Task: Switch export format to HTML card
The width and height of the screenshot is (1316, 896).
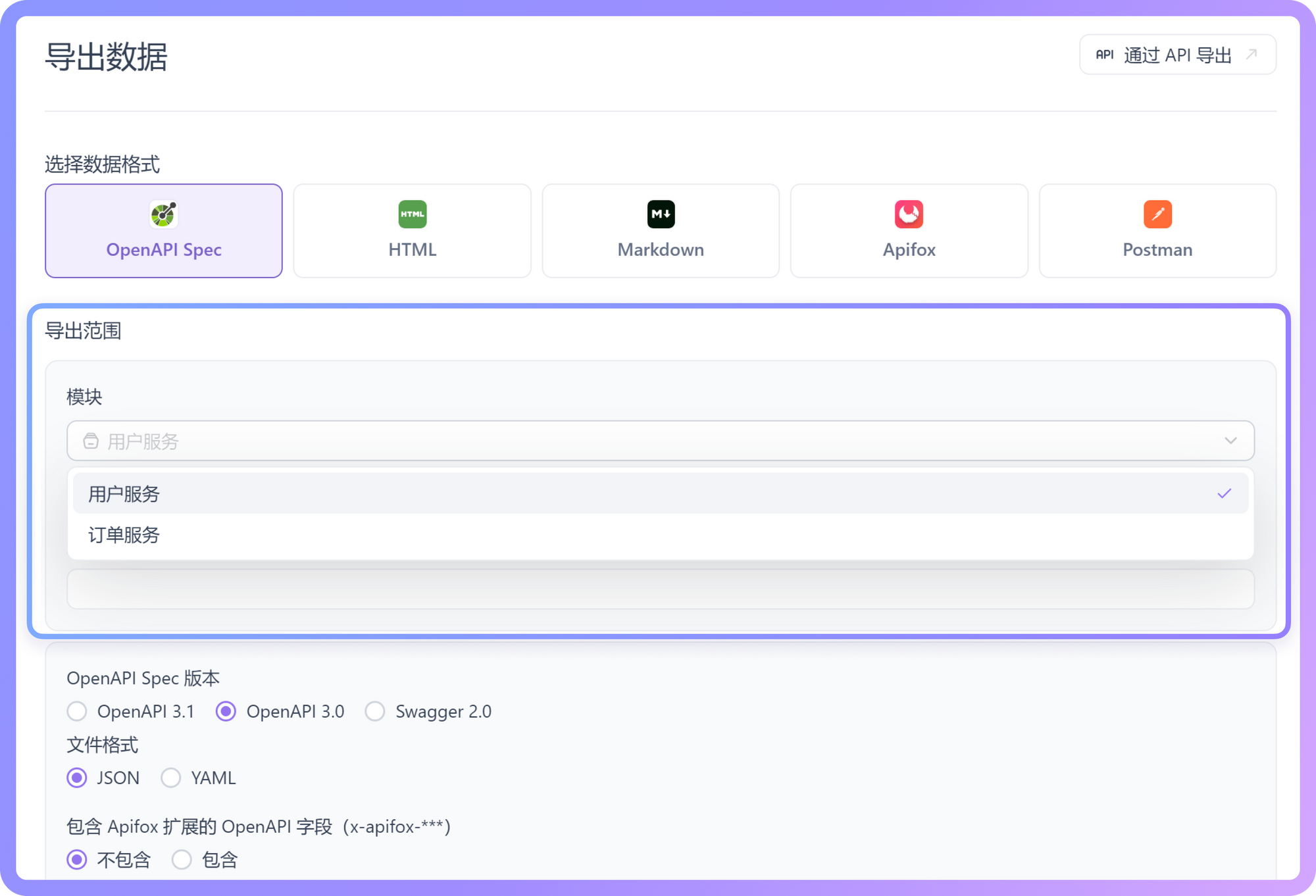Action: pyautogui.click(x=412, y=230)
